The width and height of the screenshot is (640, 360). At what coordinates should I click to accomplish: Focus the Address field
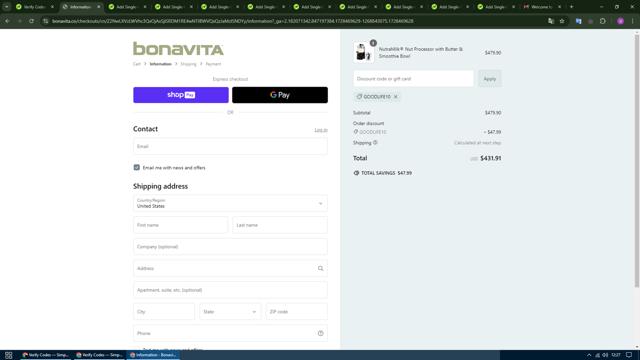pos(230,269)
